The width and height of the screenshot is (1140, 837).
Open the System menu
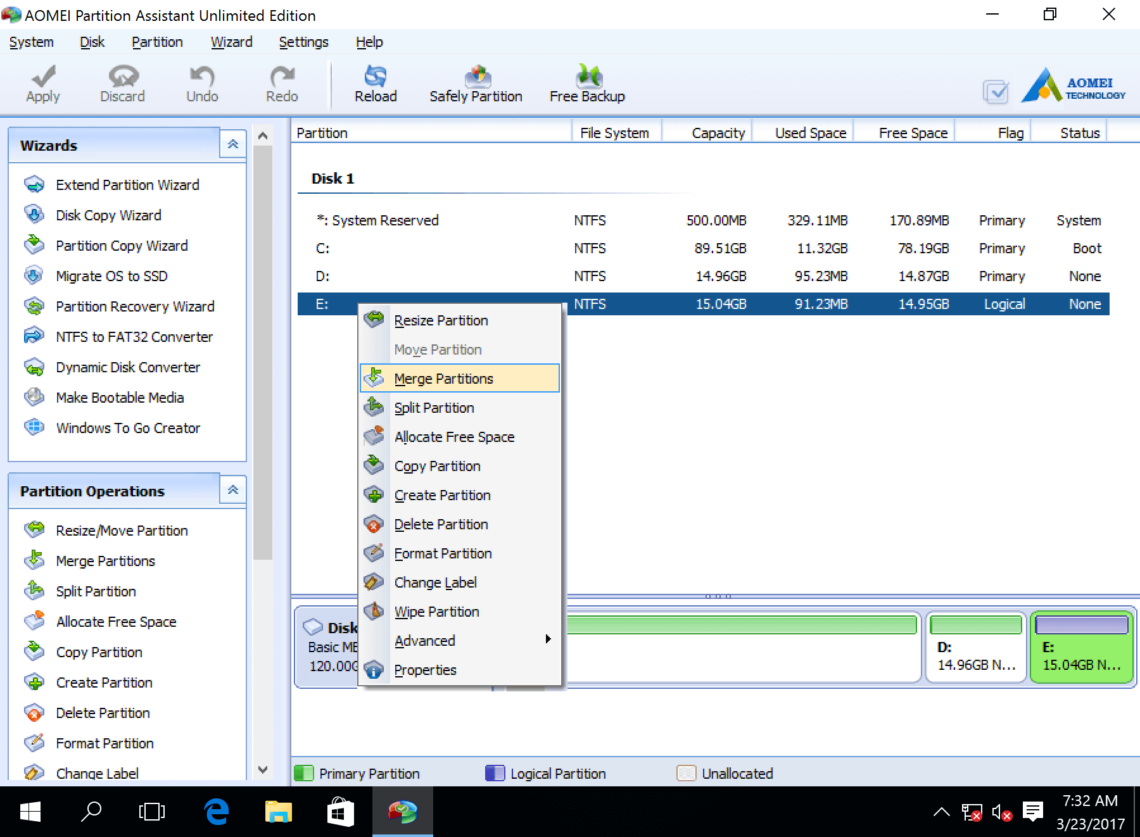coord(31,42)
